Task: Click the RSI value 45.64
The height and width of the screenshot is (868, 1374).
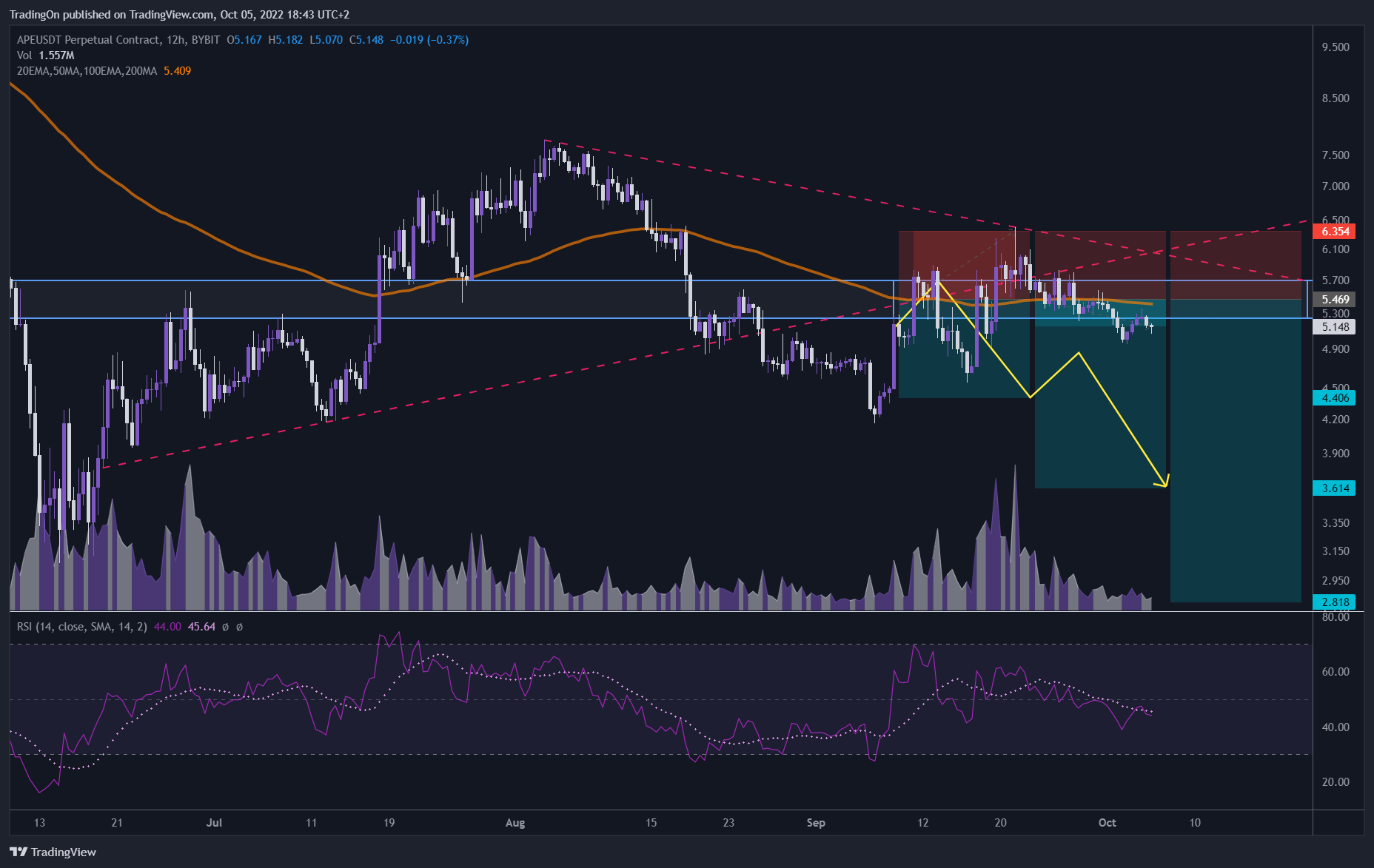Action: click(201, 627)
